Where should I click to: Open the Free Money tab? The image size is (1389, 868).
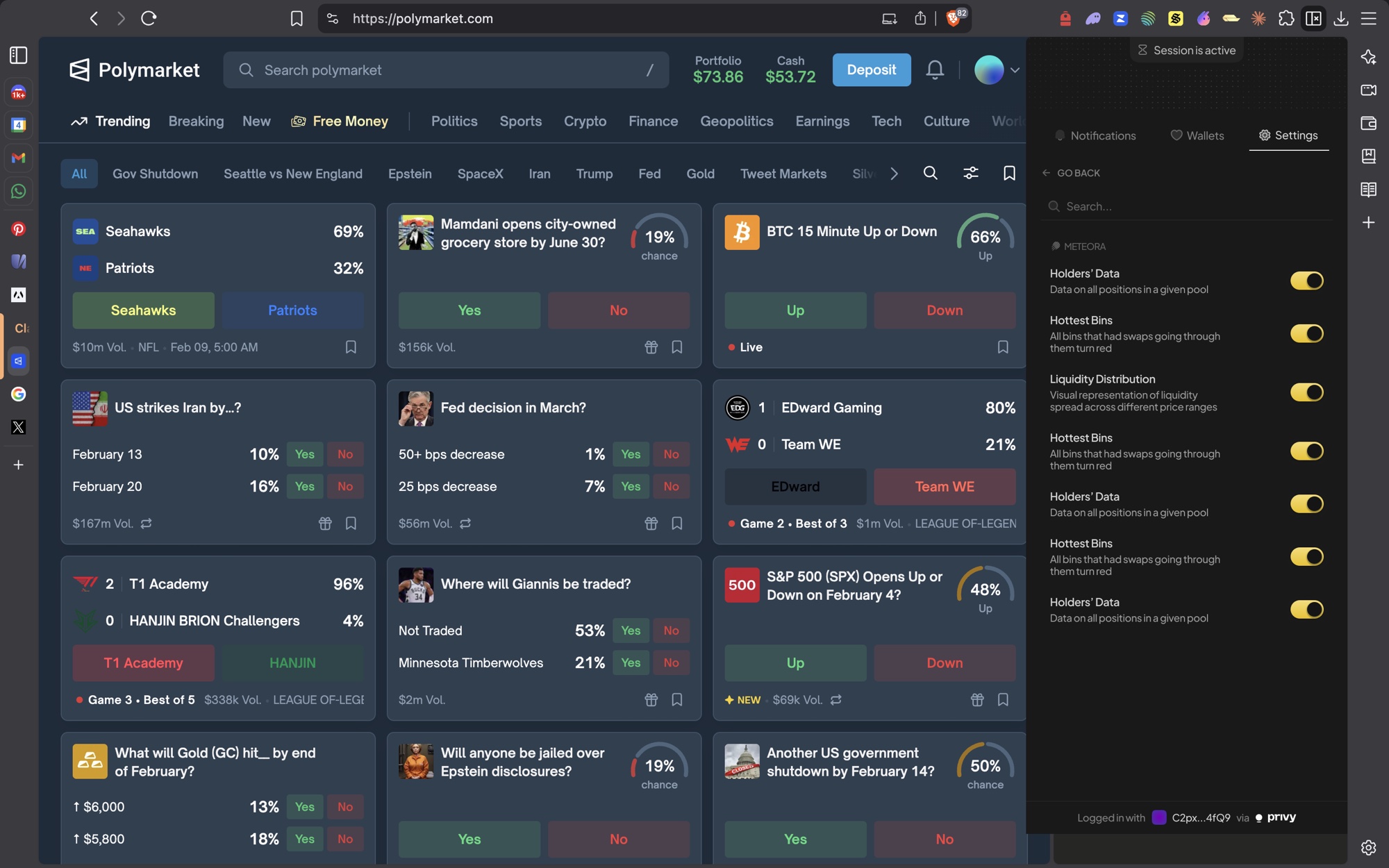340,121
